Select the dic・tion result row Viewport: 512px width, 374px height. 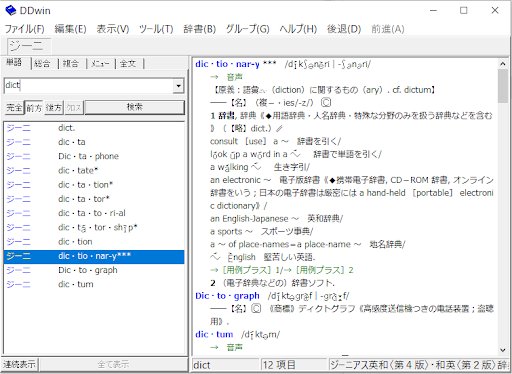(94, 242)
